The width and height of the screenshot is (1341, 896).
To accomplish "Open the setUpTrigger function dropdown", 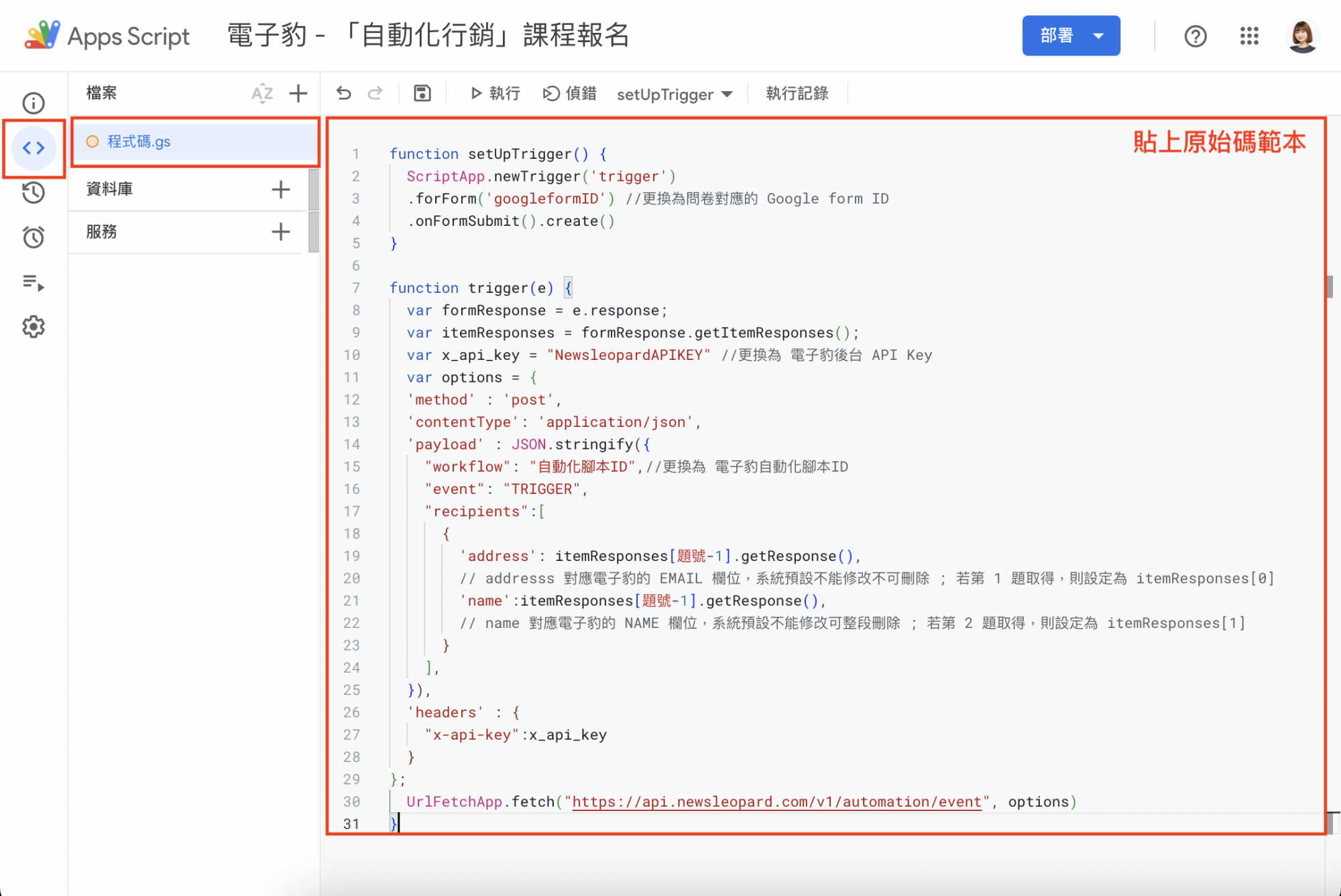I will click(675, 94).
